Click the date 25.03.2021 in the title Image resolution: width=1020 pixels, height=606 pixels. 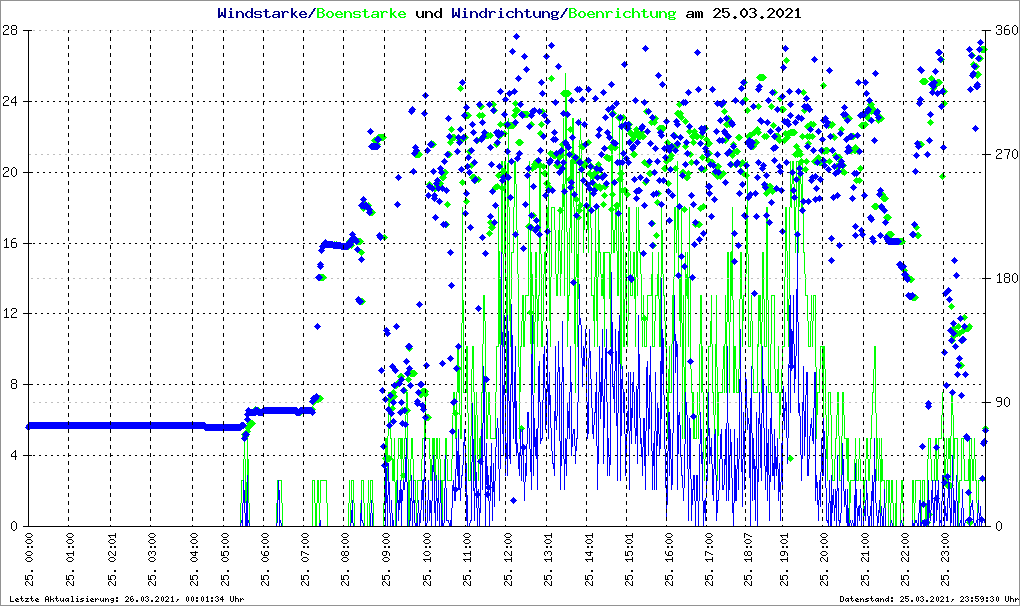click(x=755, y=14)
